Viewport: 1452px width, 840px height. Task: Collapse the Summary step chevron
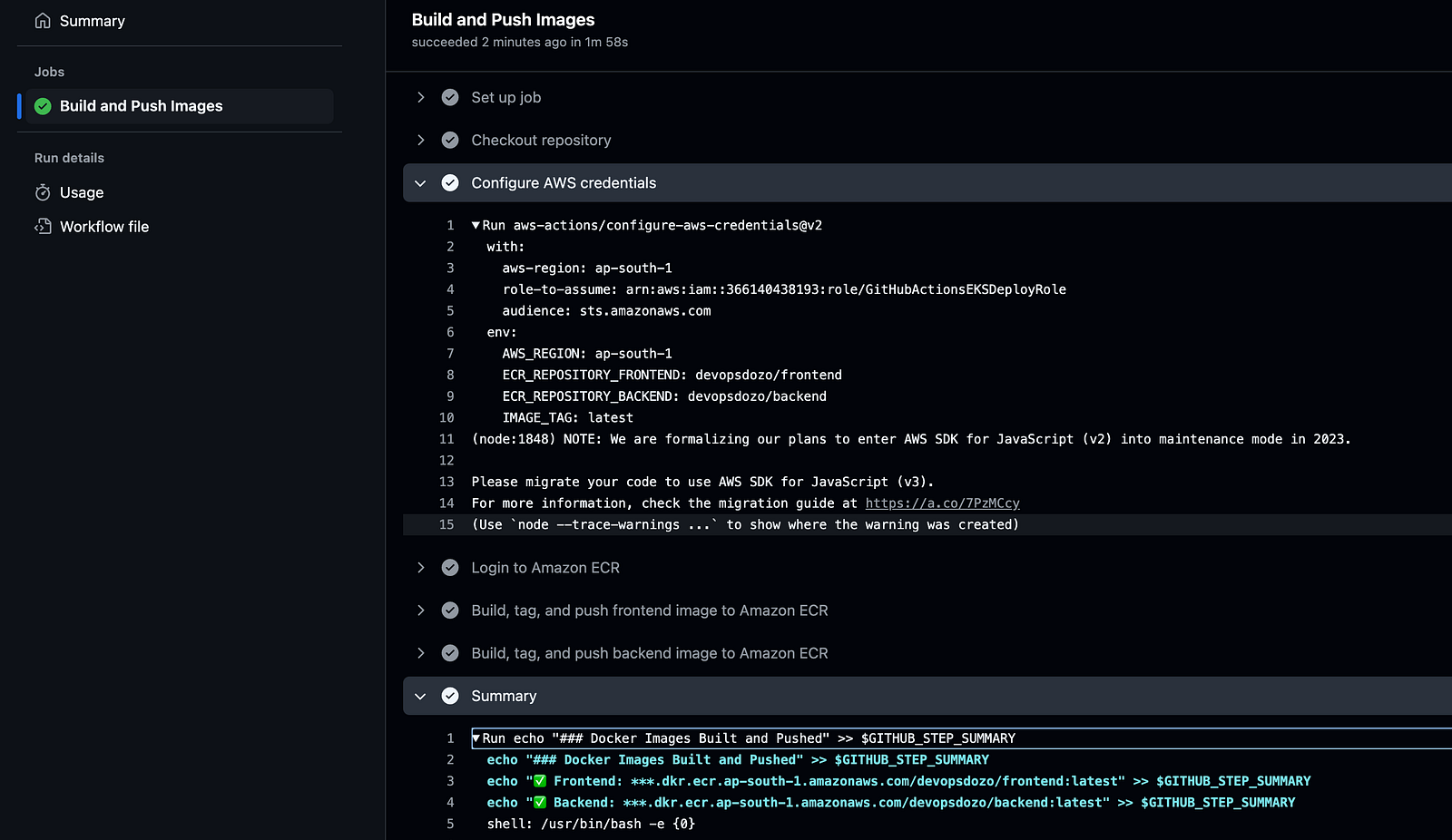pos(420,697)
